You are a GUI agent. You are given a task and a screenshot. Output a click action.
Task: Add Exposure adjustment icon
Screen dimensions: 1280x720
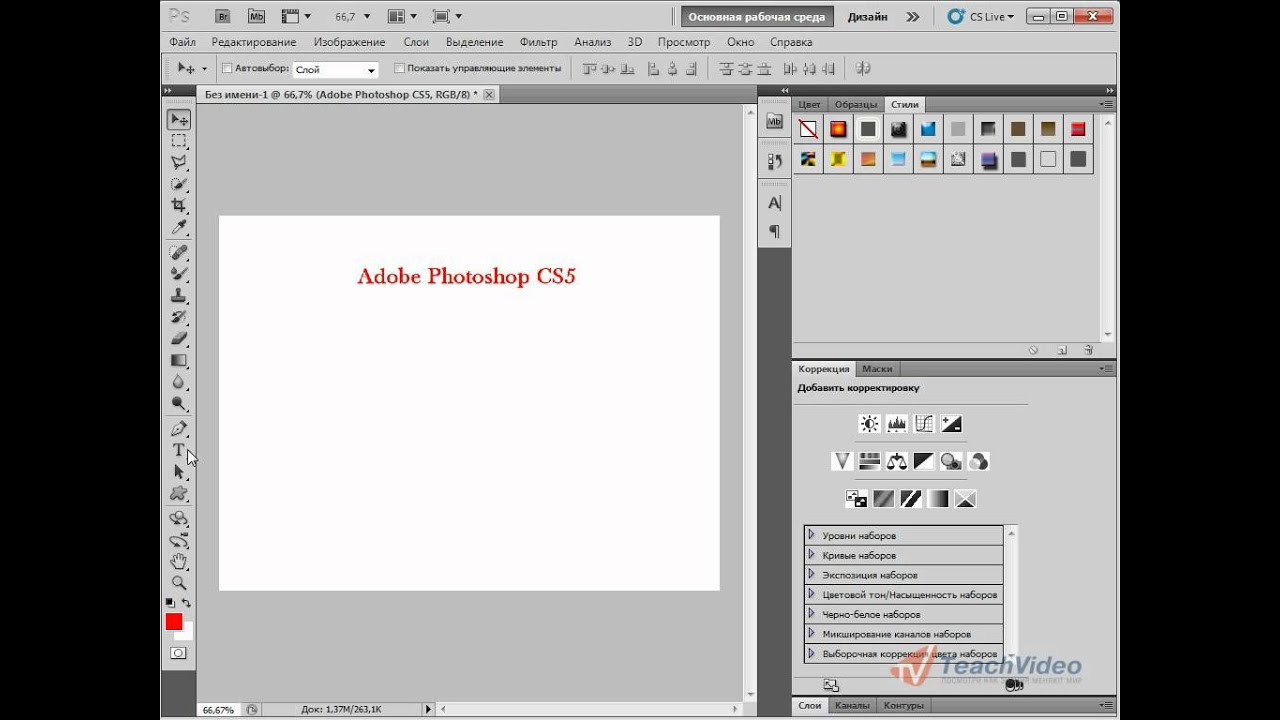pos(951,424)
